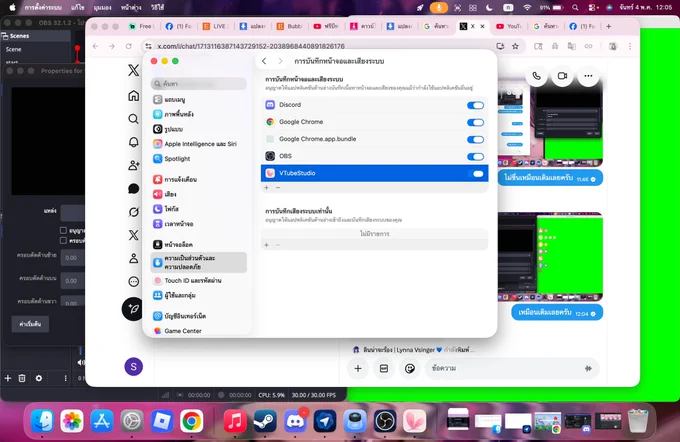
Task: Delete the scene with OBS trash icon
Action: (x=22, y=378)
